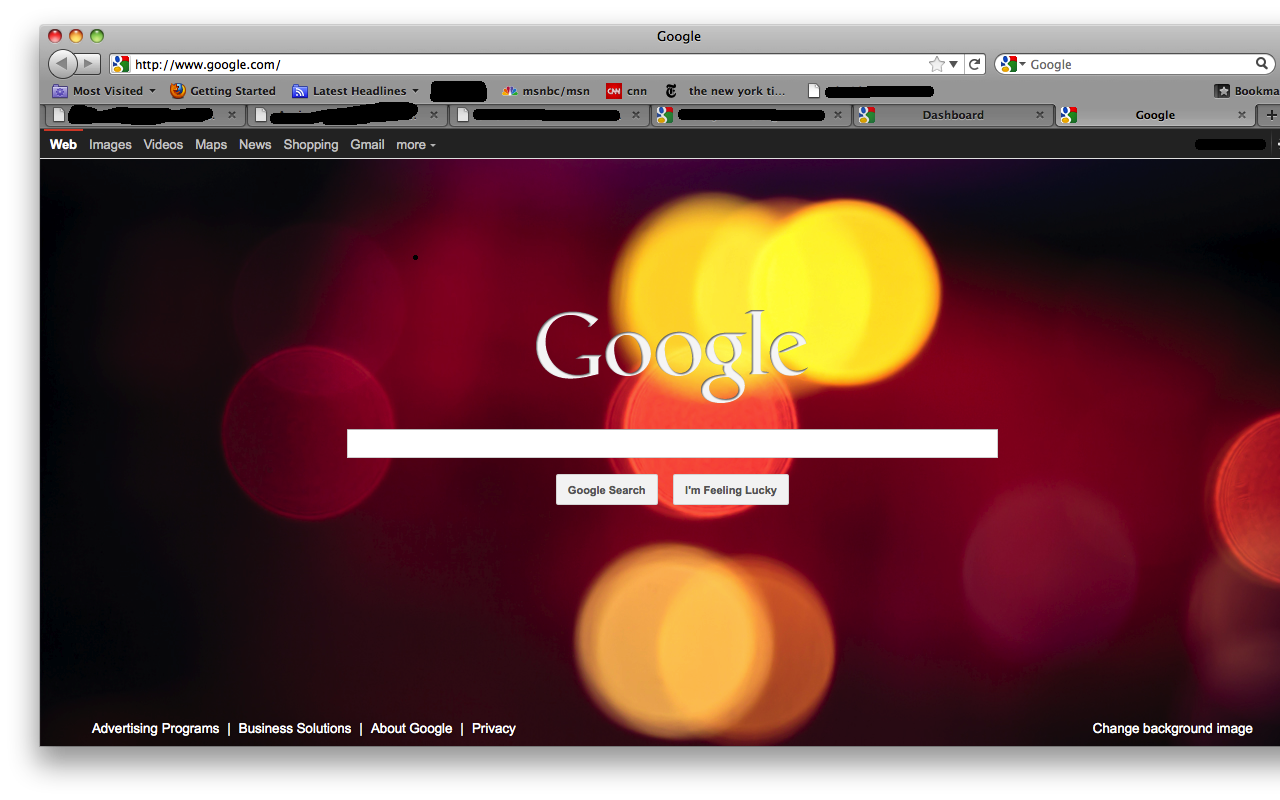Click the magnifying glass search icon

[x=1262, y=64]
